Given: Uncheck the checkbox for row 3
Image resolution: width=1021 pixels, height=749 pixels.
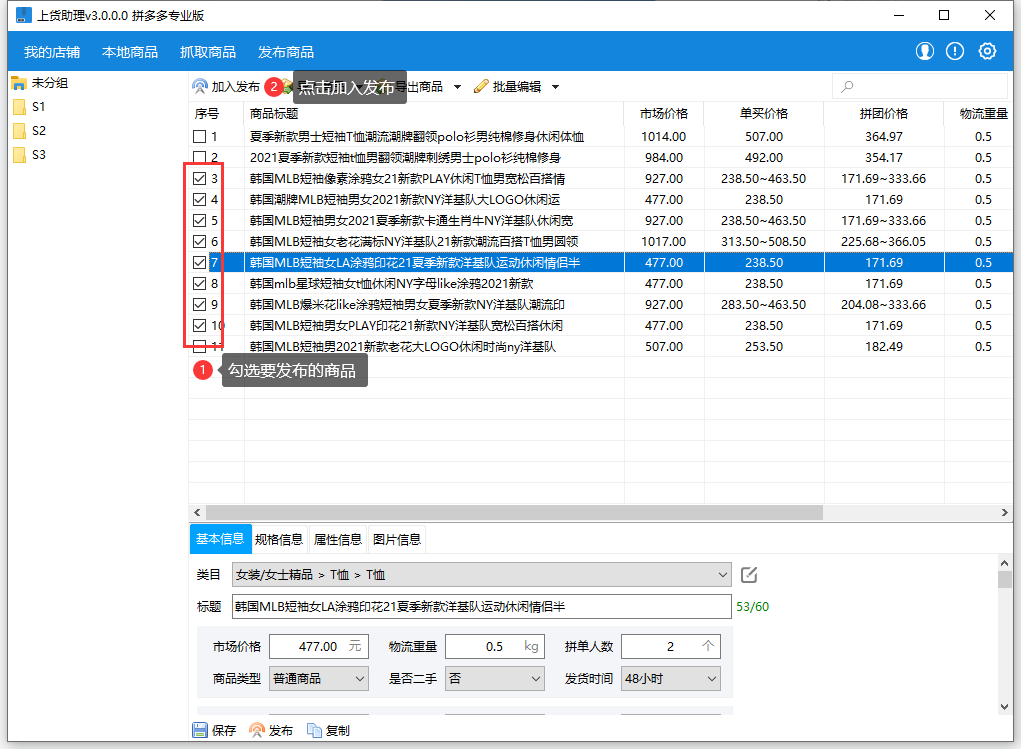Looking at the screenshot, I should 200,178.
